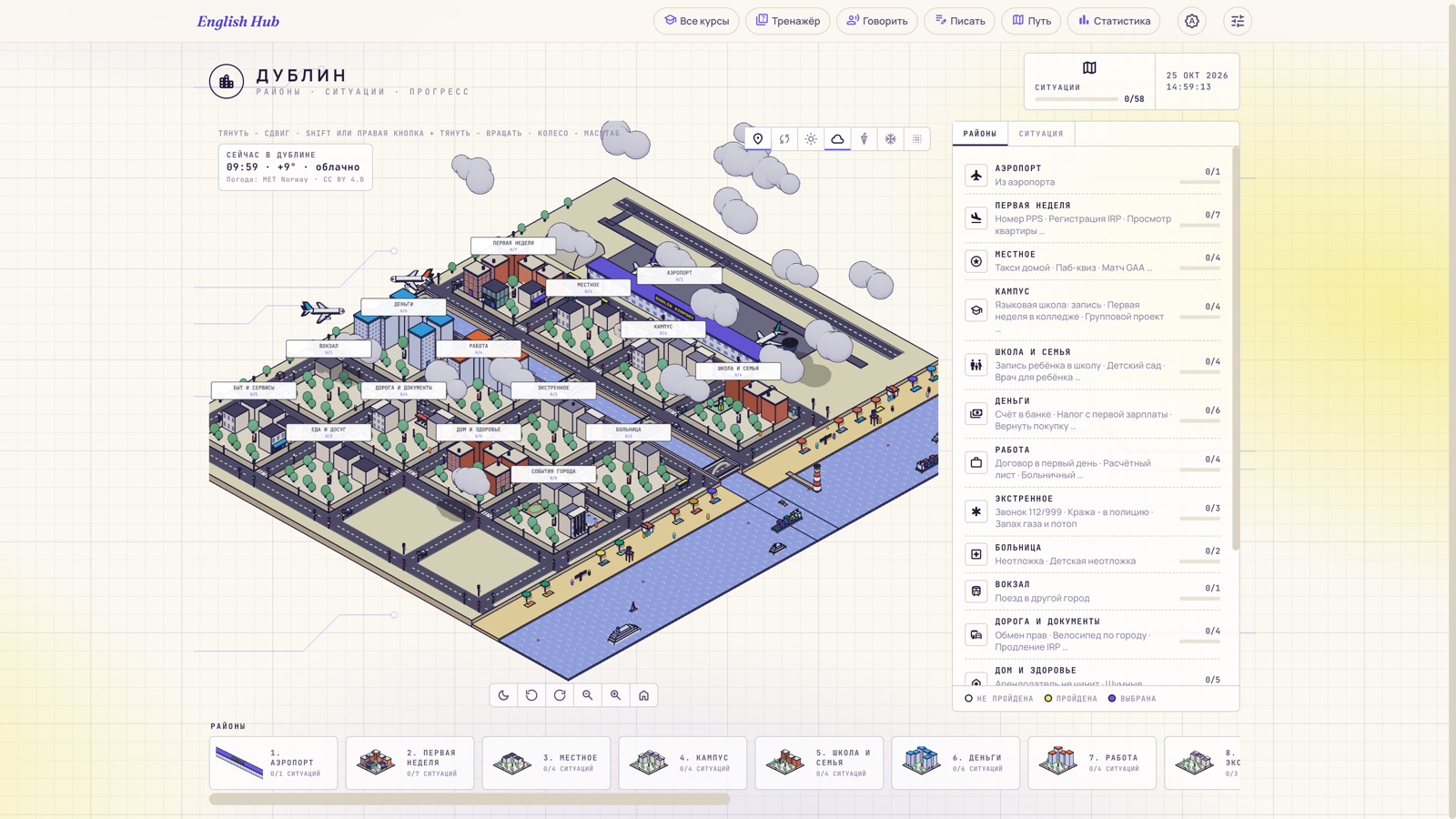Open the Статистика menu item
The image size is (1456, 819).
coord(1114,21)
